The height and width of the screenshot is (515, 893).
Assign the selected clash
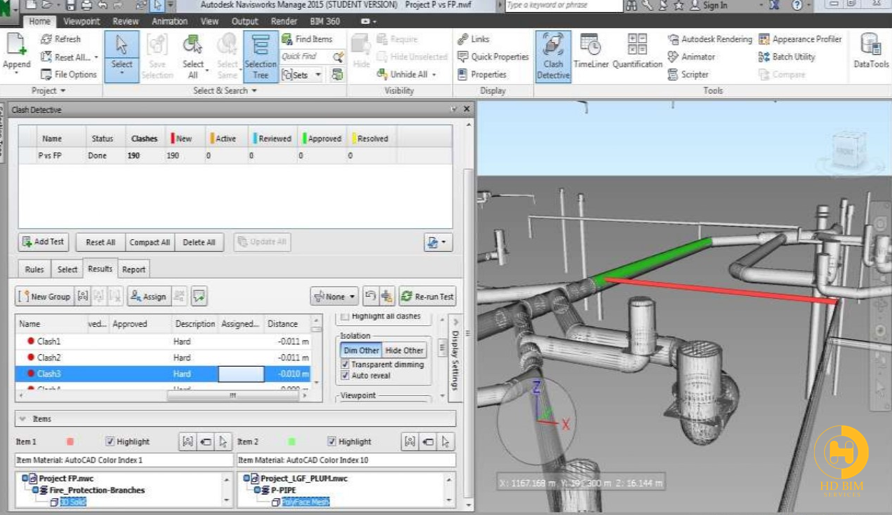pos(148,296)
